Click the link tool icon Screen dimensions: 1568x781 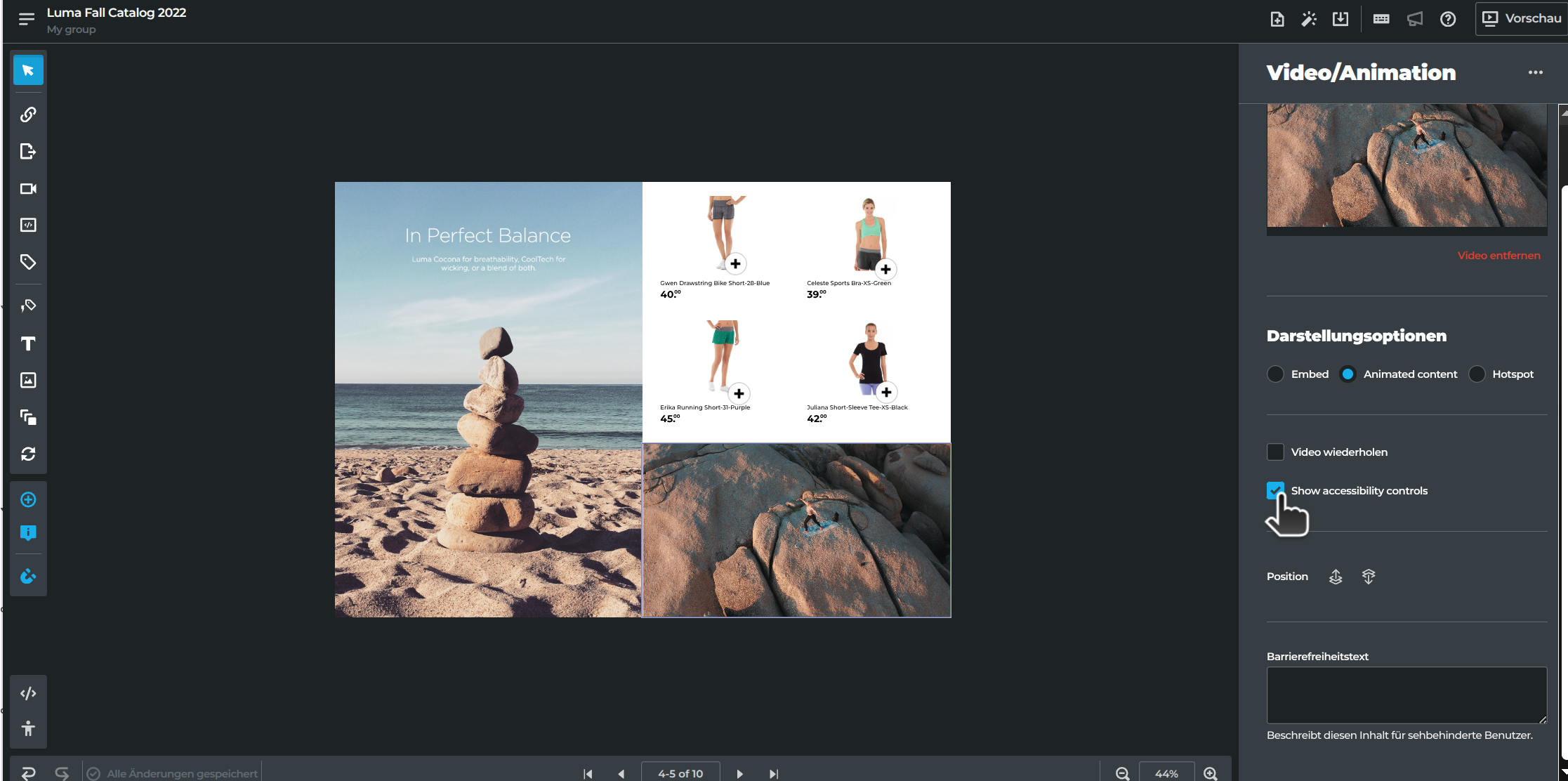28,114
